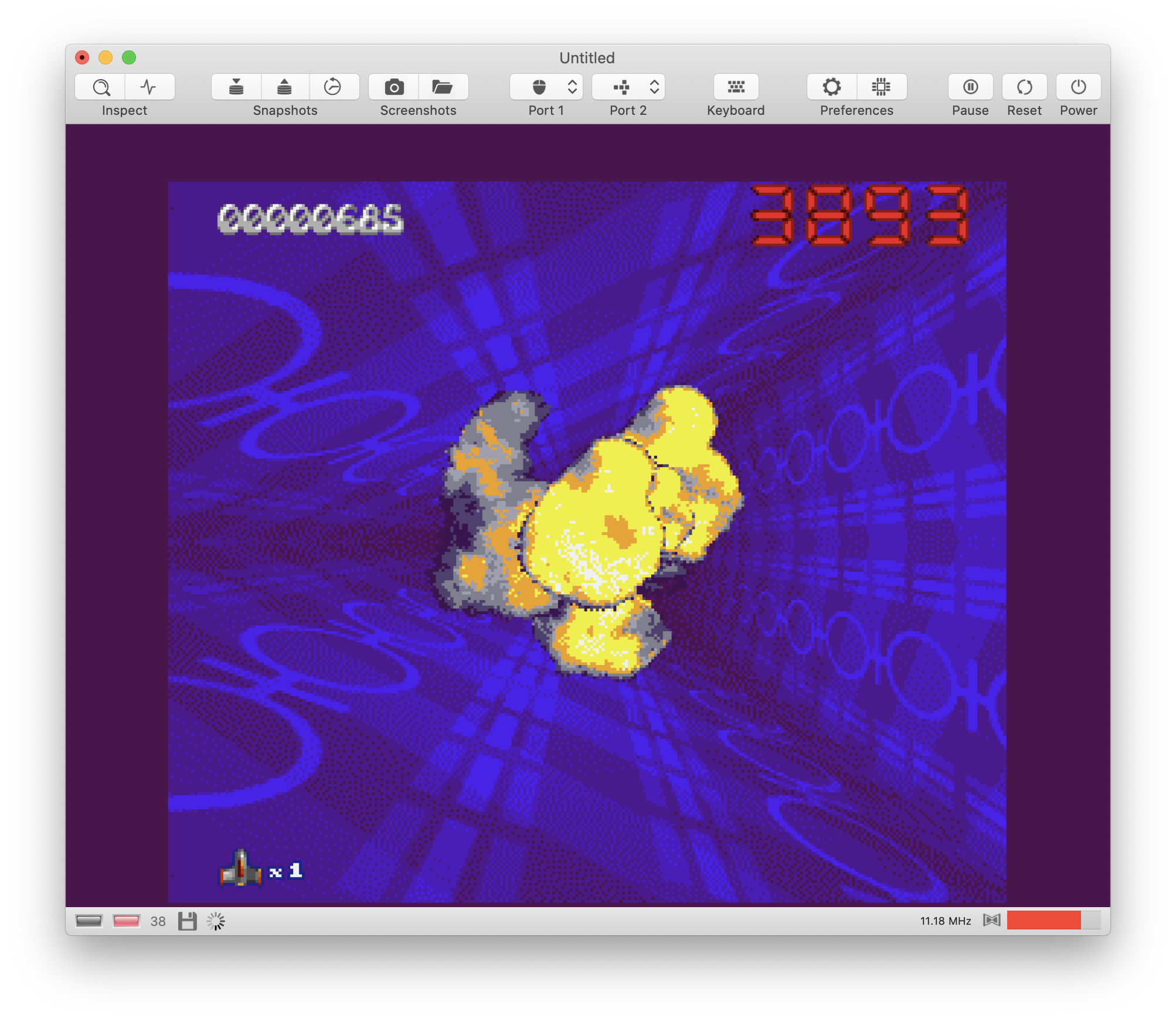Image resolution: width=1176 pixels, height=1022 pixels.
Task: Click the drive activity spinner
Action: (x=216, y=921)
